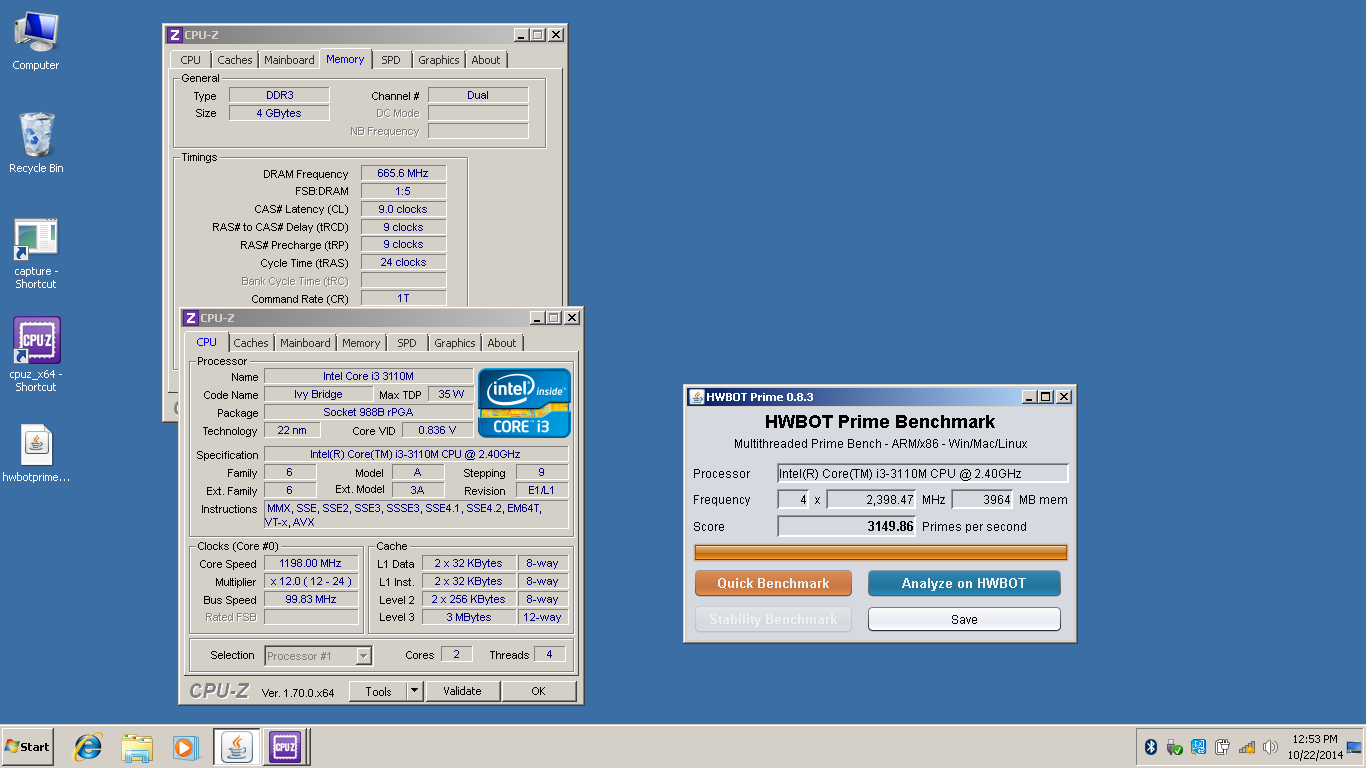
Task: Launch Internet Explorer from the taskbar
Action: (x=89, y=747)
